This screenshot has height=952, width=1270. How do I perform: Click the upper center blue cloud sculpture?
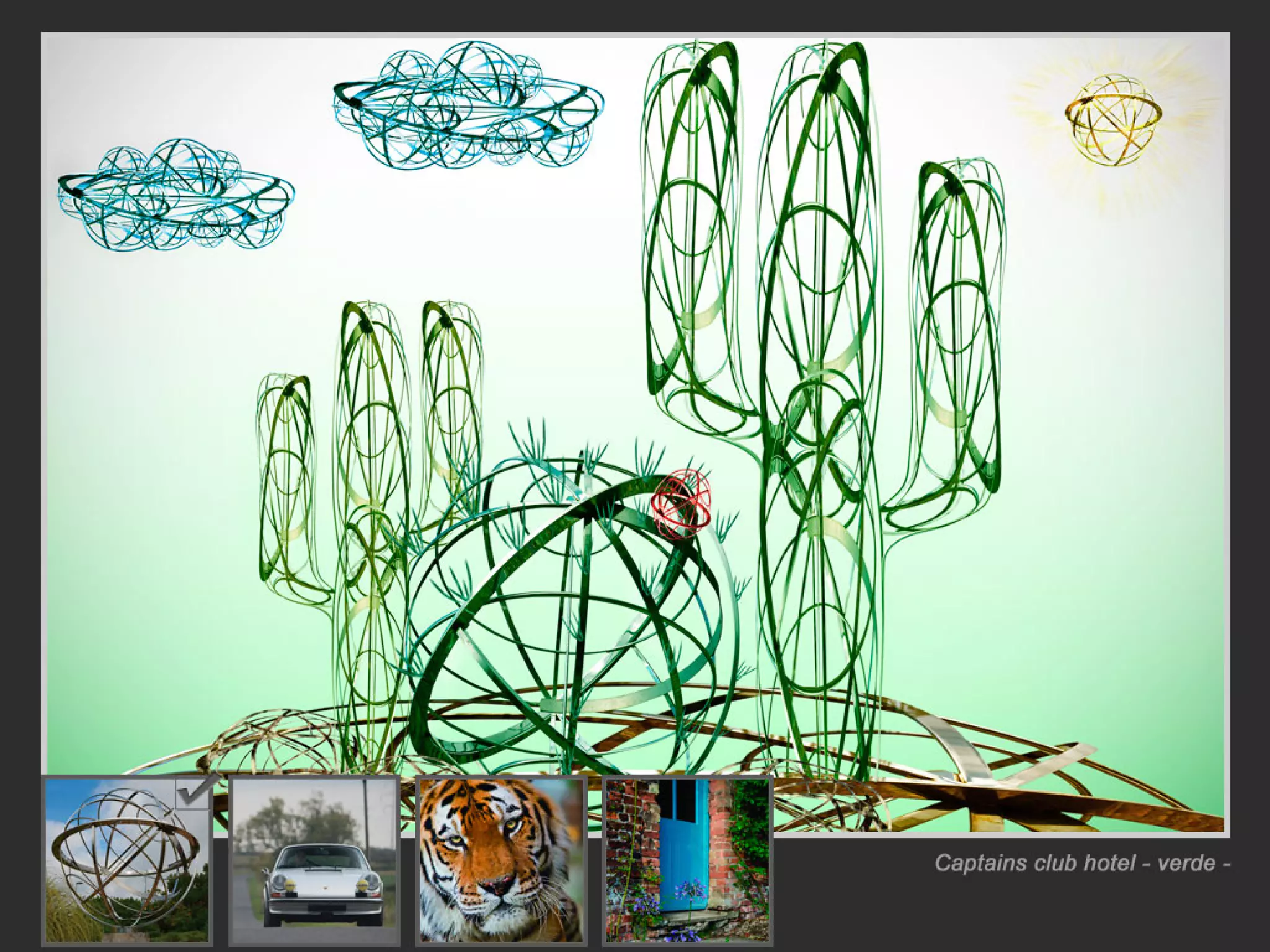click(x=468, y=107)
